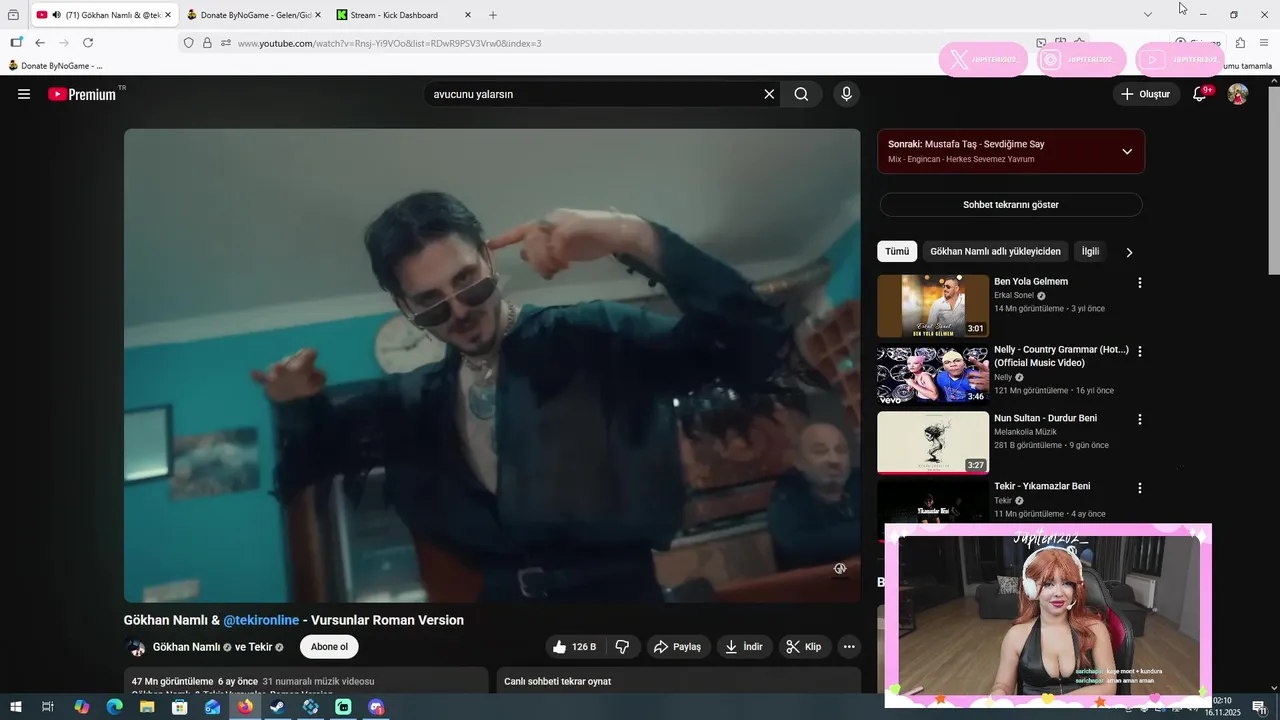The image size is (1280, 720).
Task: Click the Paylaş share button
Action: 677,647
